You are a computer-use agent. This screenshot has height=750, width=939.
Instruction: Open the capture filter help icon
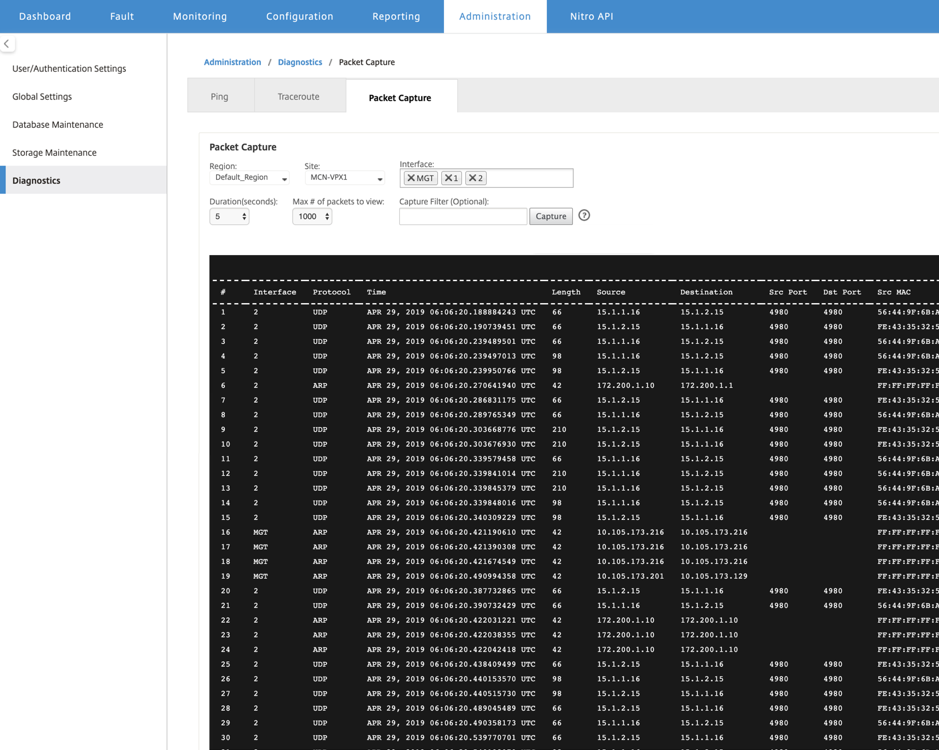(x=584, y=216)
